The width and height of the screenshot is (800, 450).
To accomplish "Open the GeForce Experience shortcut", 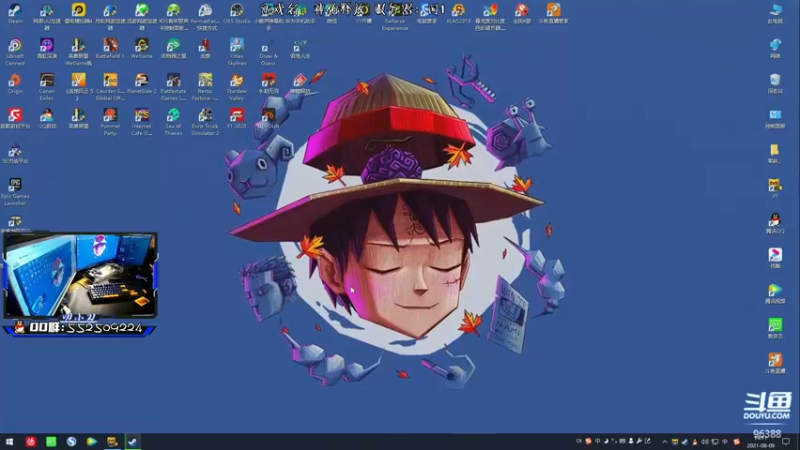I will click(x=395, y=17).
